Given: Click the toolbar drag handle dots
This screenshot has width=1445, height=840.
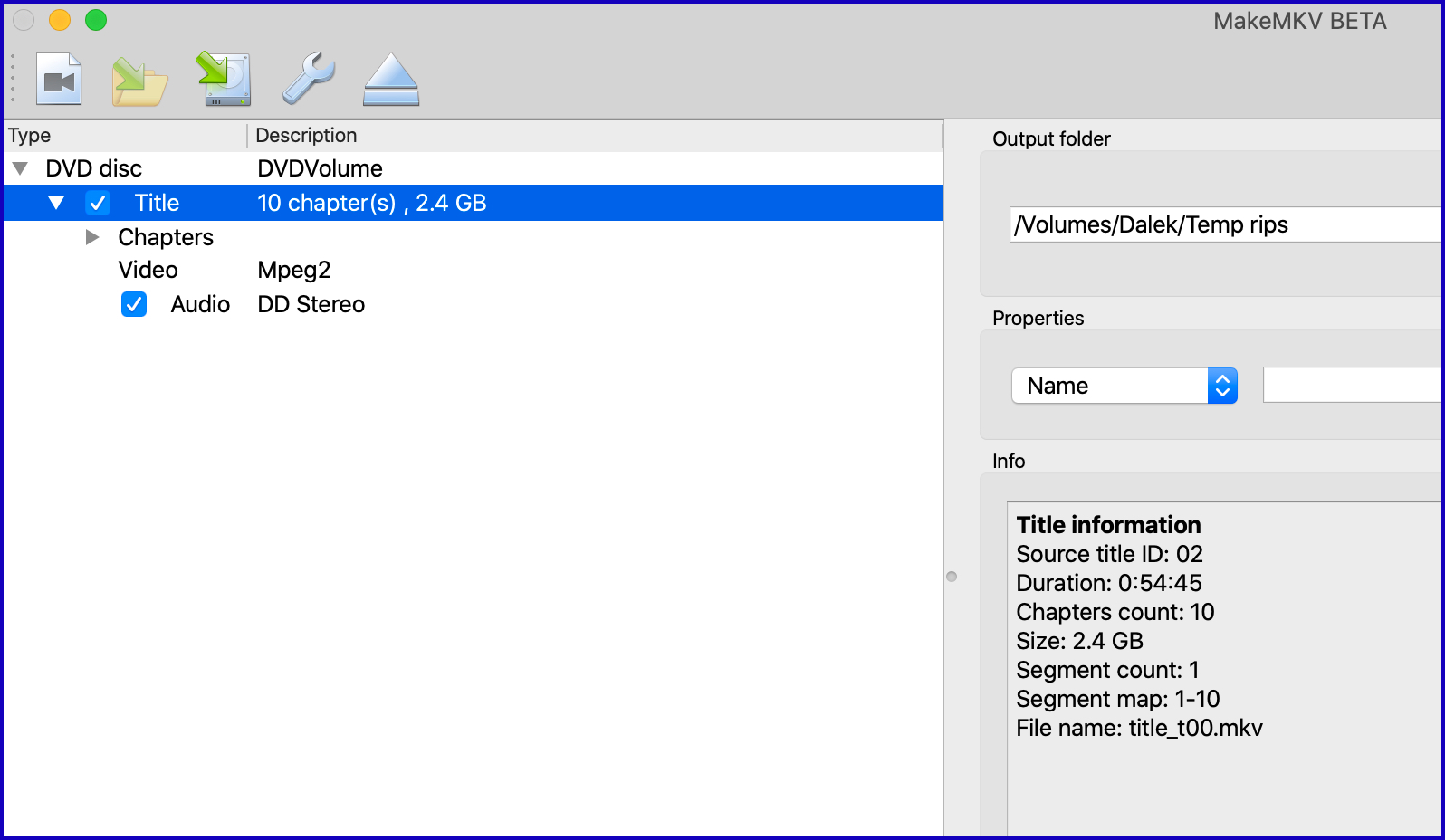Looking at the screenshot, I should [x=13, y=78].
